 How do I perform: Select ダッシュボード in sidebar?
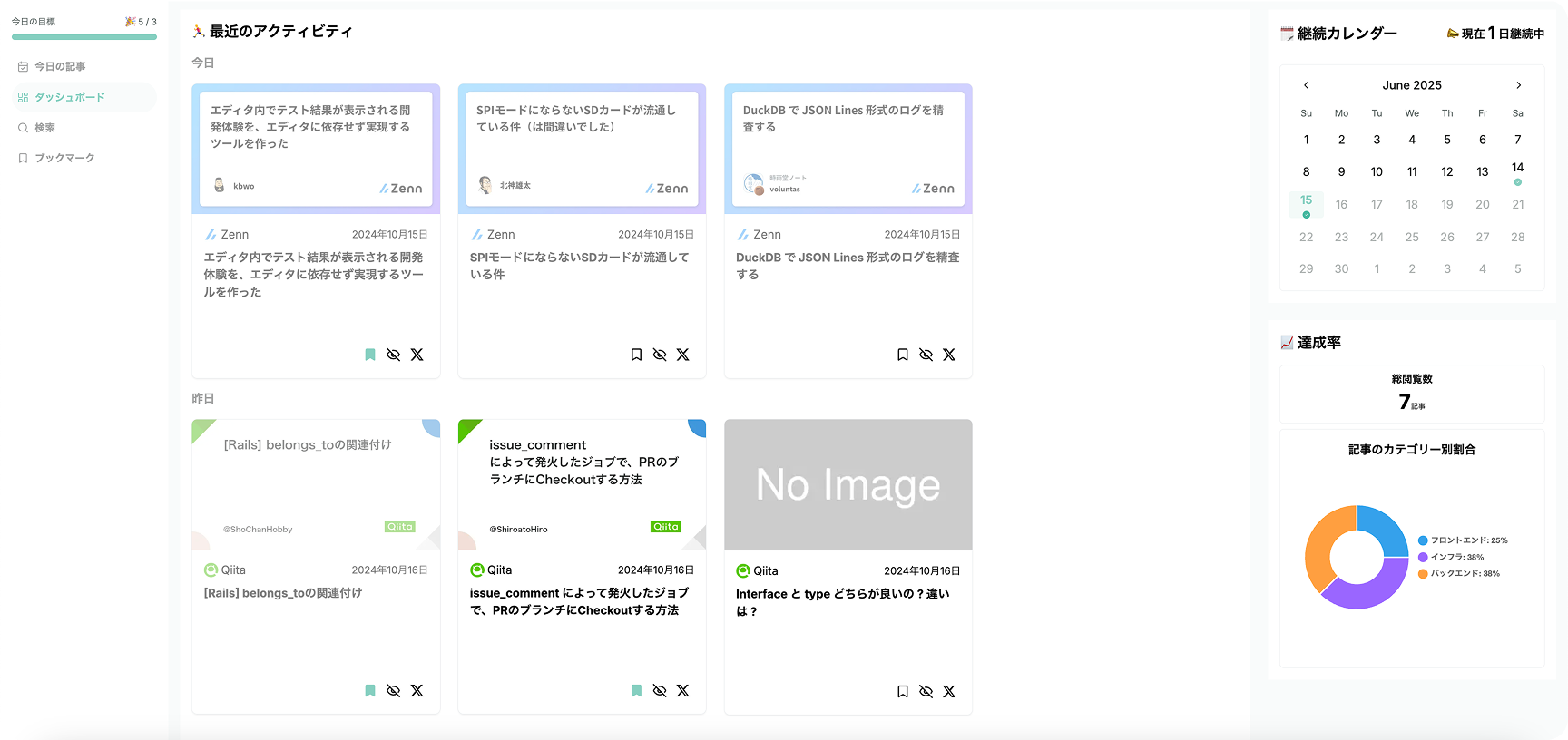[83, 97]
